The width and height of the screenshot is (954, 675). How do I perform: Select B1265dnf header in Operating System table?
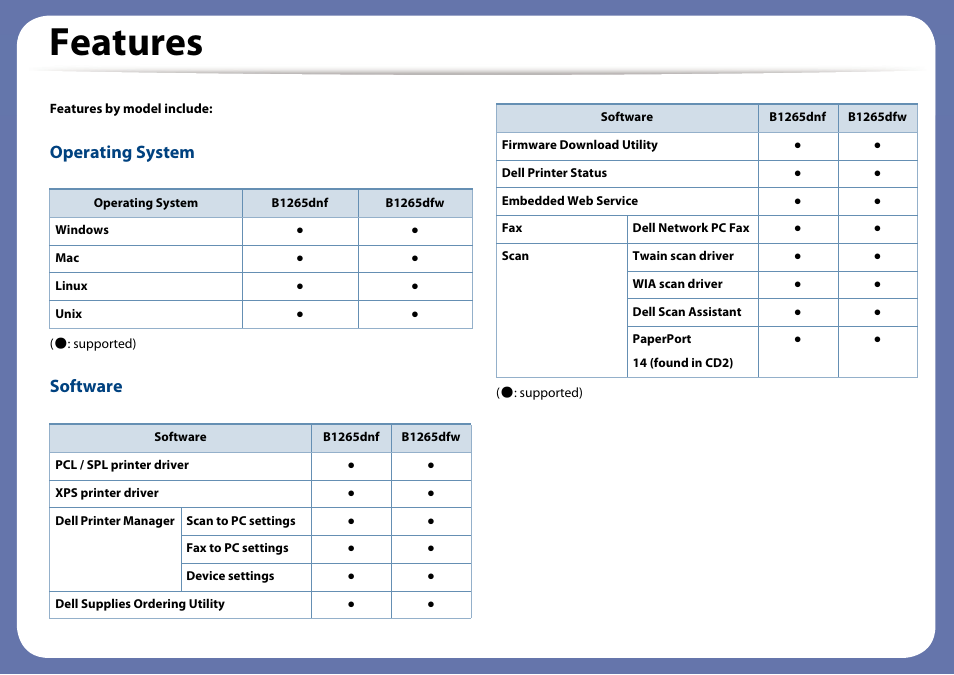pyautogui.click(x=299, y=203)
